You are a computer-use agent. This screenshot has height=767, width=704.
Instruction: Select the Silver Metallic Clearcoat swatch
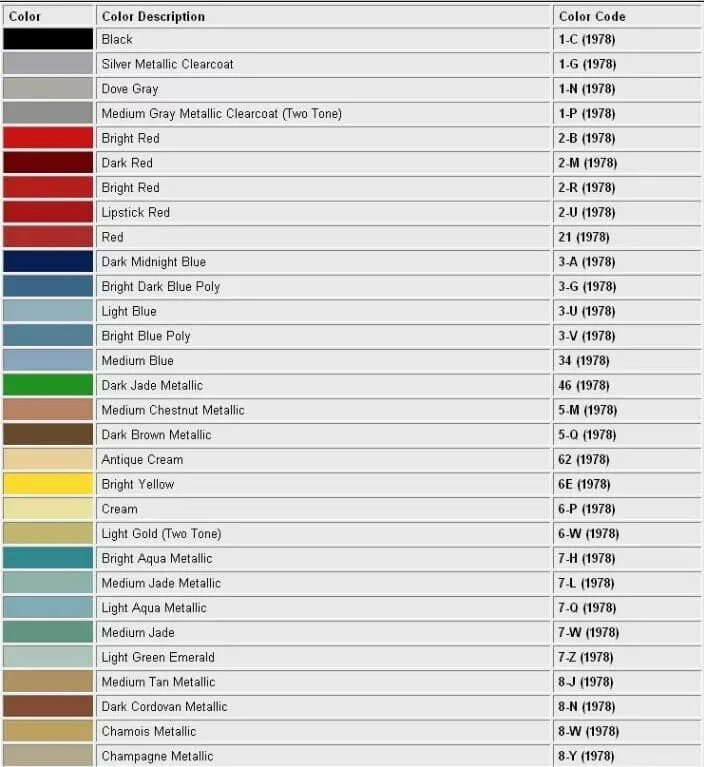(x=48, y=64)
